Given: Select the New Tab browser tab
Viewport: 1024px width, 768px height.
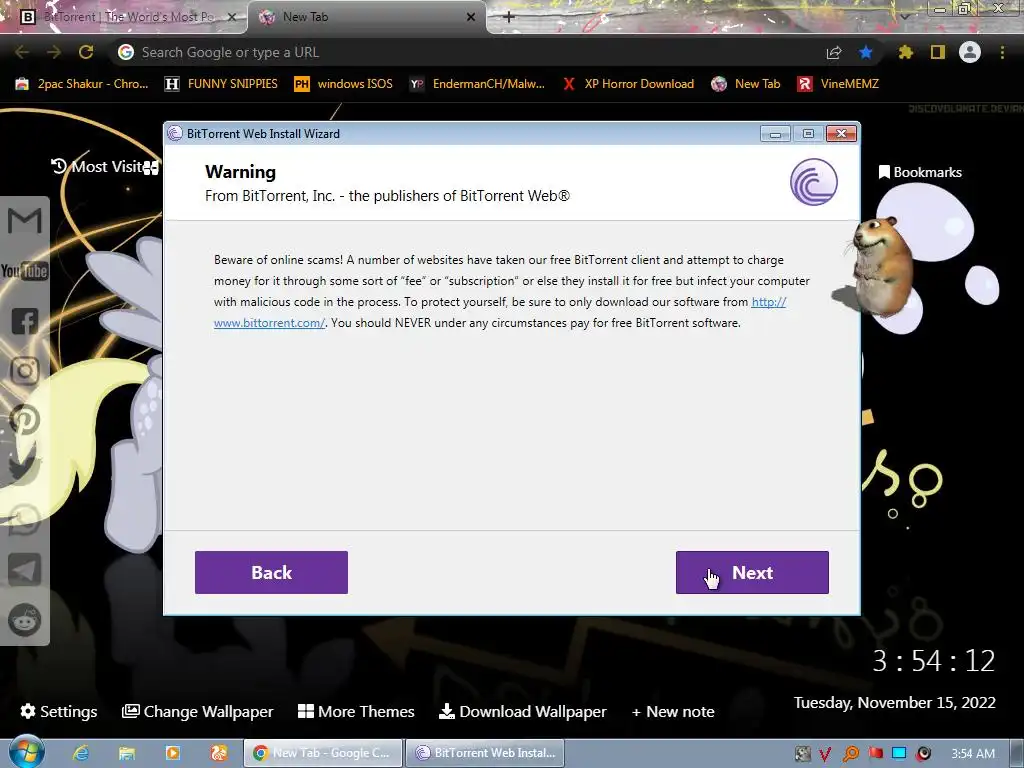Looking at the screenshot, I should pos(366,17).
